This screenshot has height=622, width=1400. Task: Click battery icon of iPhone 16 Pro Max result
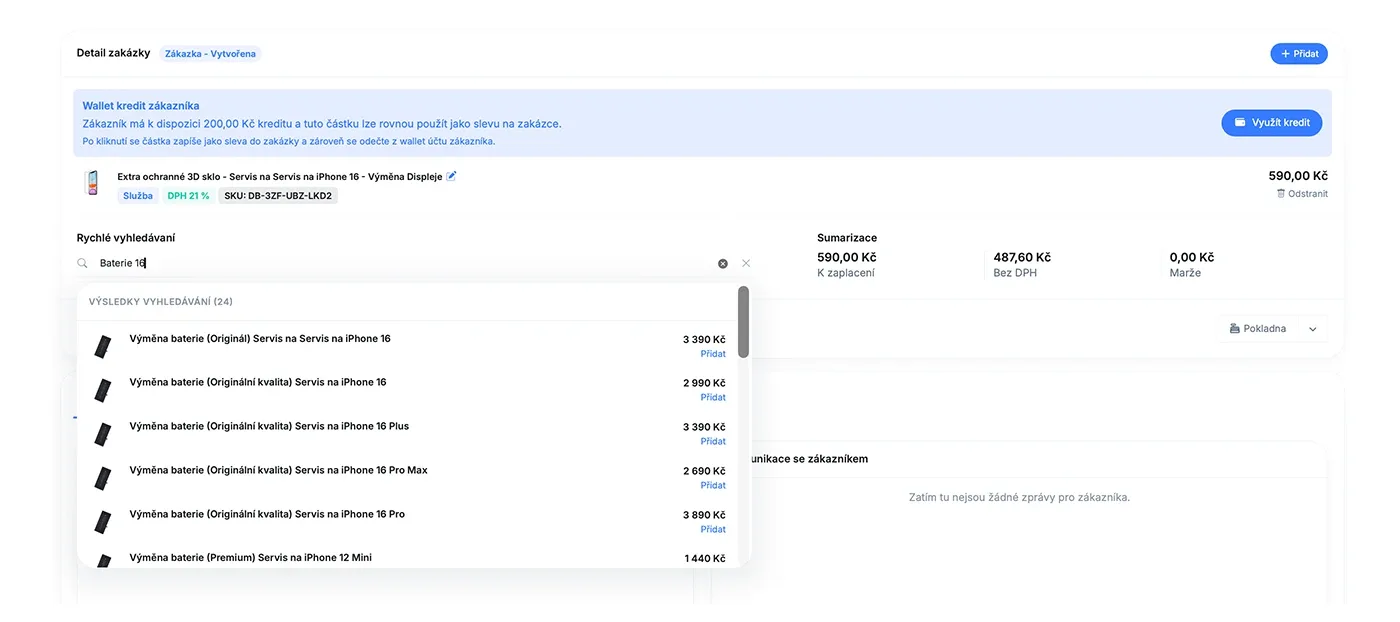pyautogui.click(x=102, y=478)
